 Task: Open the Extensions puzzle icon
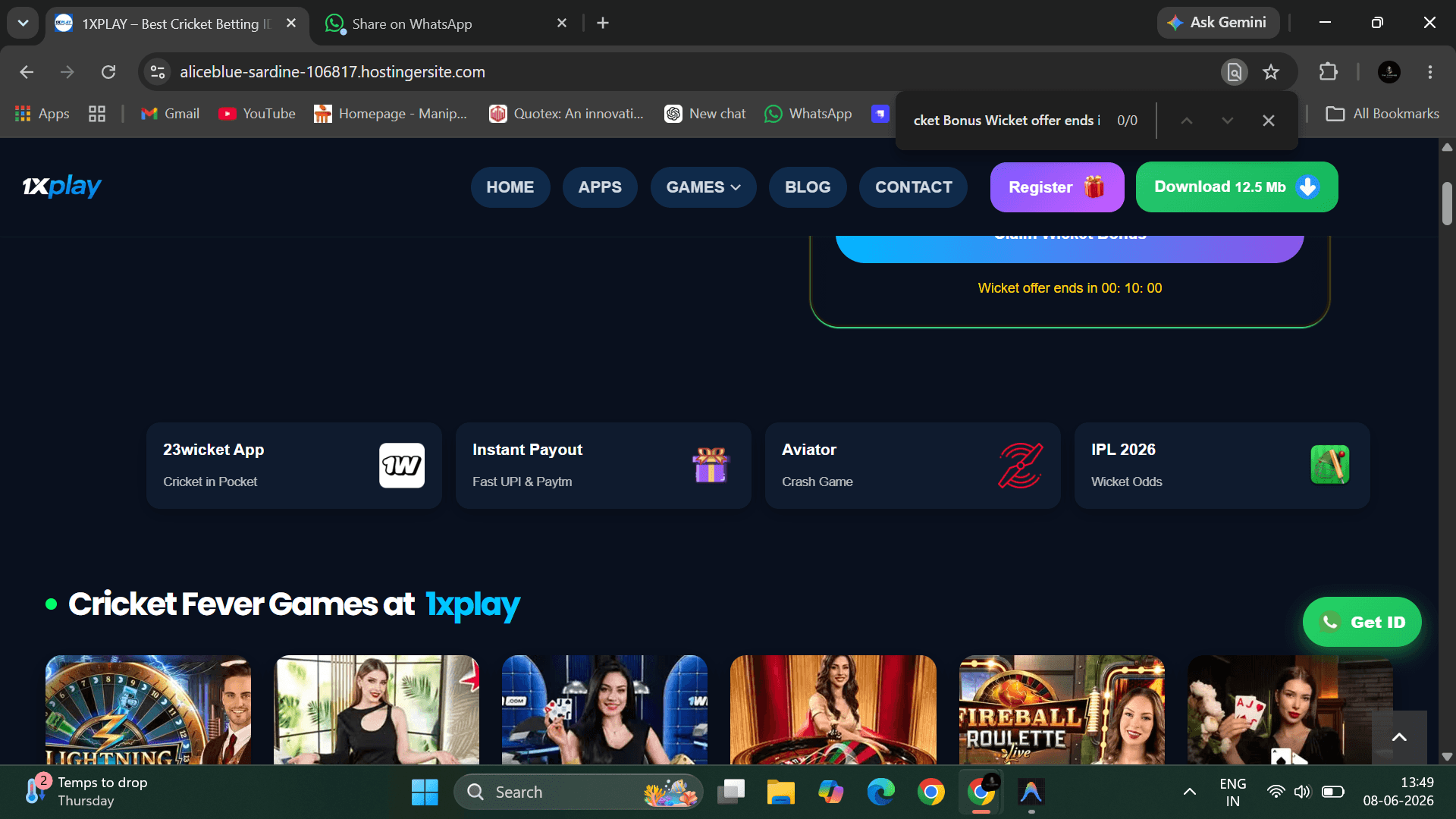click(x=1329, y=72)
